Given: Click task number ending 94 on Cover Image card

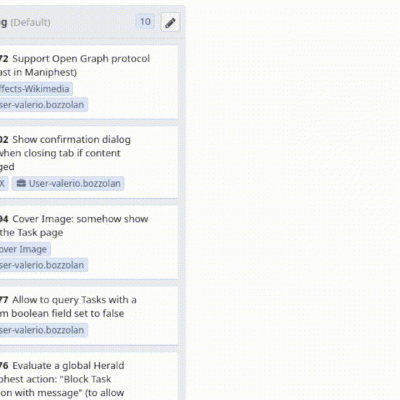Looking at the screenshot, I should point(4,219).
